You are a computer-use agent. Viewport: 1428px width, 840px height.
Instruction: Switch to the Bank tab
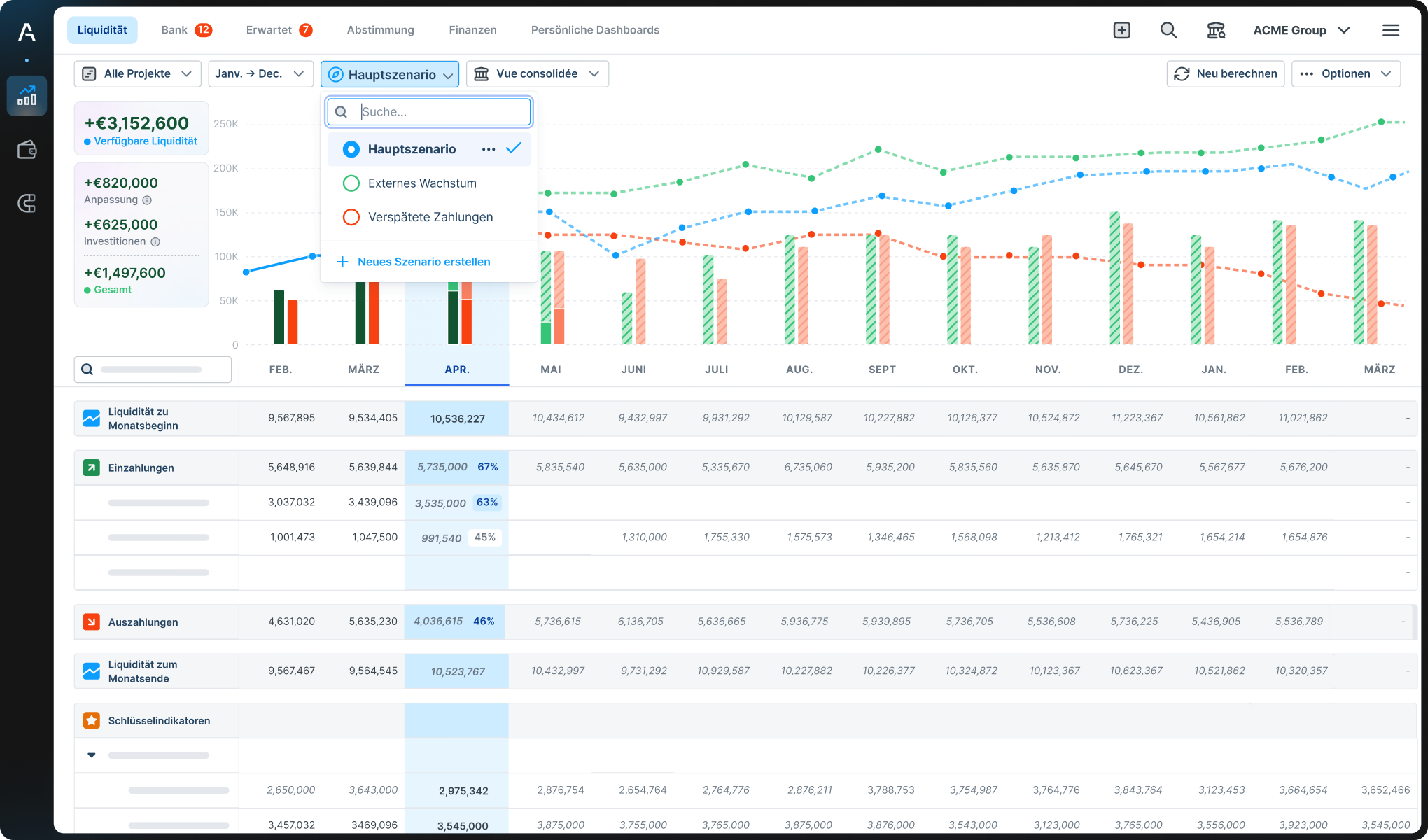click(x=185, y=30)
